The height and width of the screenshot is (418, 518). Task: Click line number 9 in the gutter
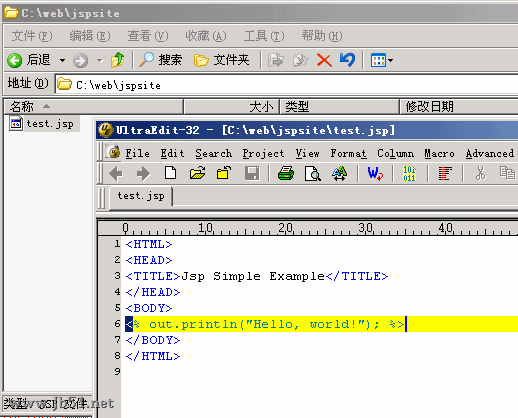coord(117,371)
